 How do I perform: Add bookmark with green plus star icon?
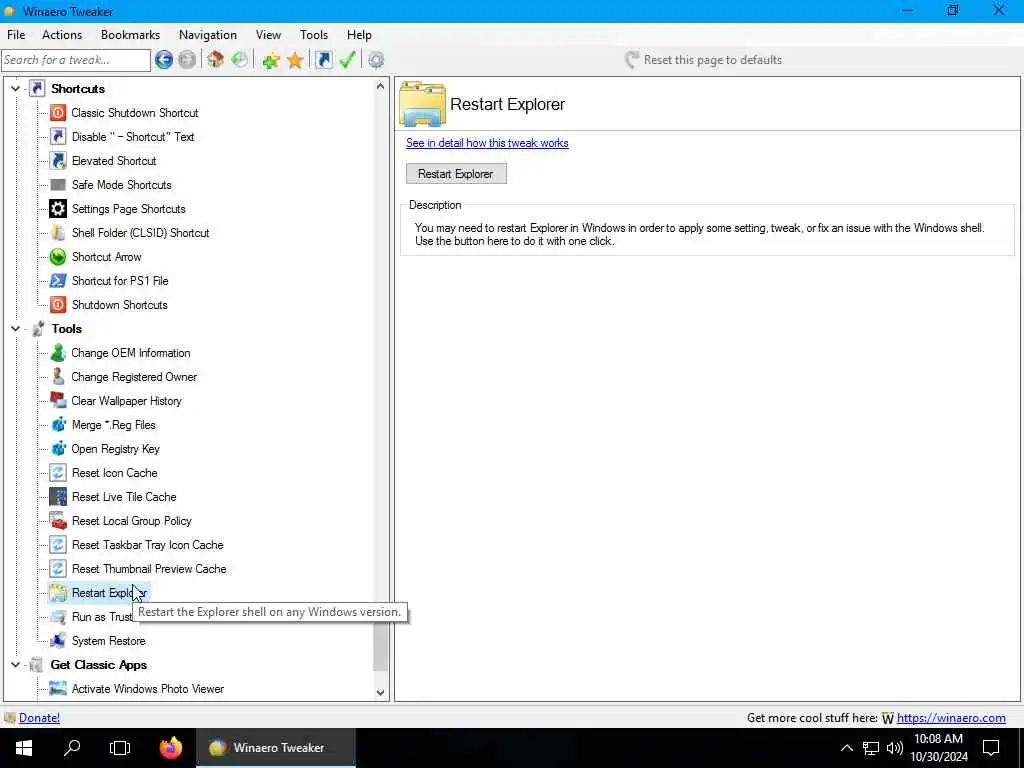click(x=270, y=60)
